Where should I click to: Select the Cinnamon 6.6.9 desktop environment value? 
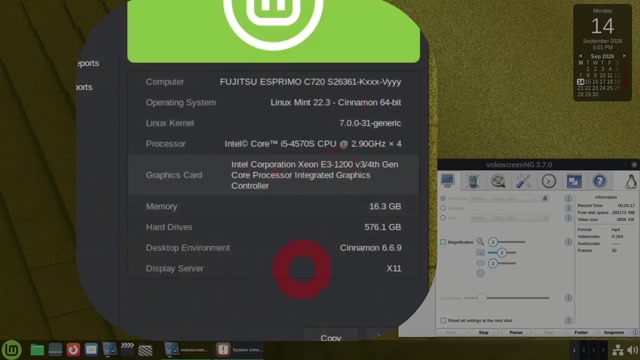(x=370, y=248)
